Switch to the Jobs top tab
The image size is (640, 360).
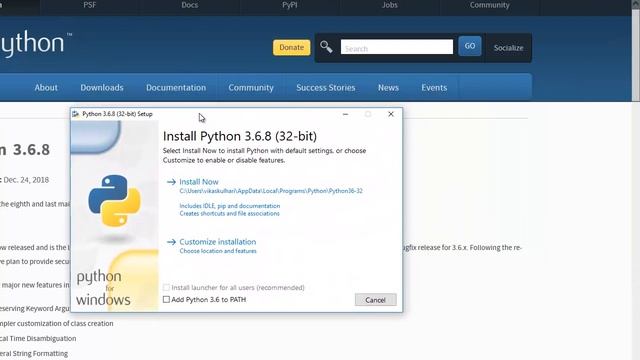(x=390, y=5)
